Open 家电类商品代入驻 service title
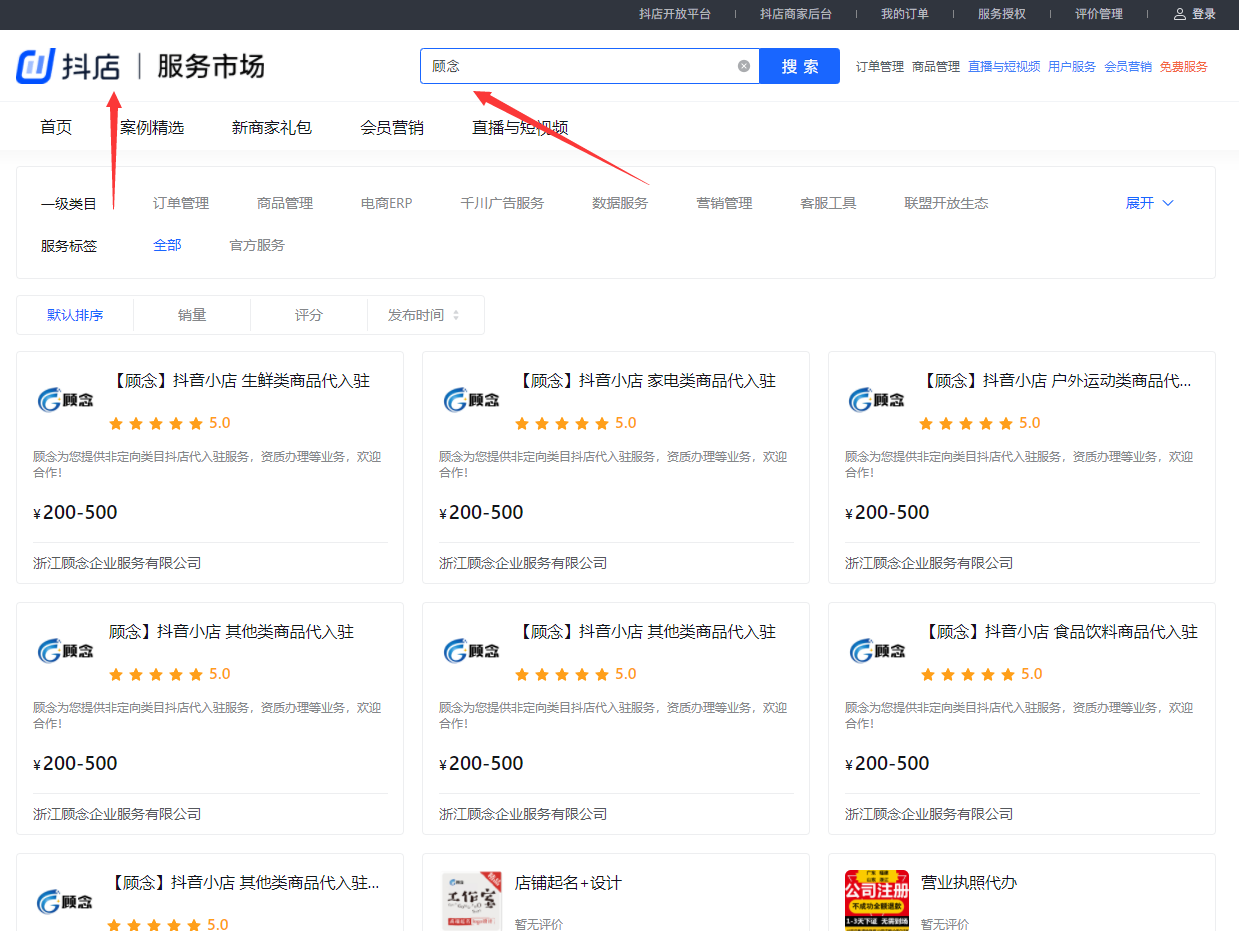The width and height of the screenshot is (1239, 931). 645,381
